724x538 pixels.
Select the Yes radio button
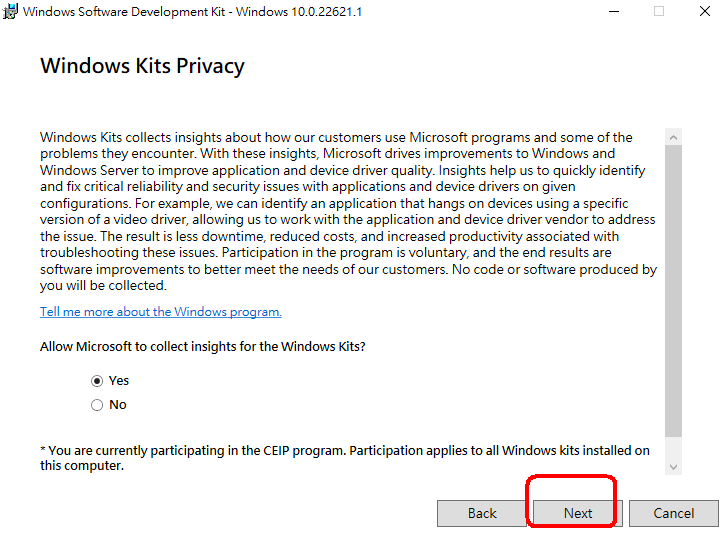[x=97, y=381]
